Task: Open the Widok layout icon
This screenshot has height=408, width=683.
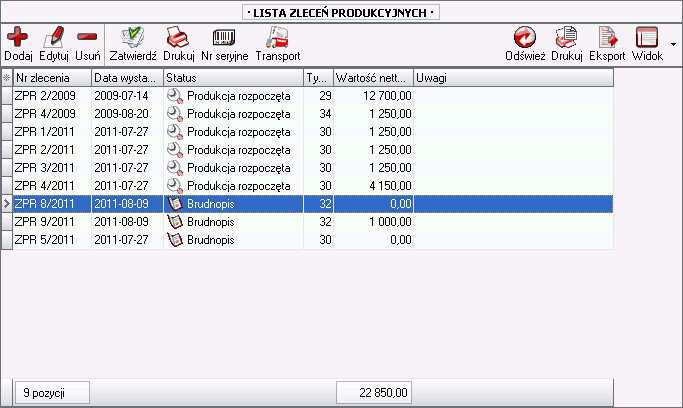Action: [647, 37]
